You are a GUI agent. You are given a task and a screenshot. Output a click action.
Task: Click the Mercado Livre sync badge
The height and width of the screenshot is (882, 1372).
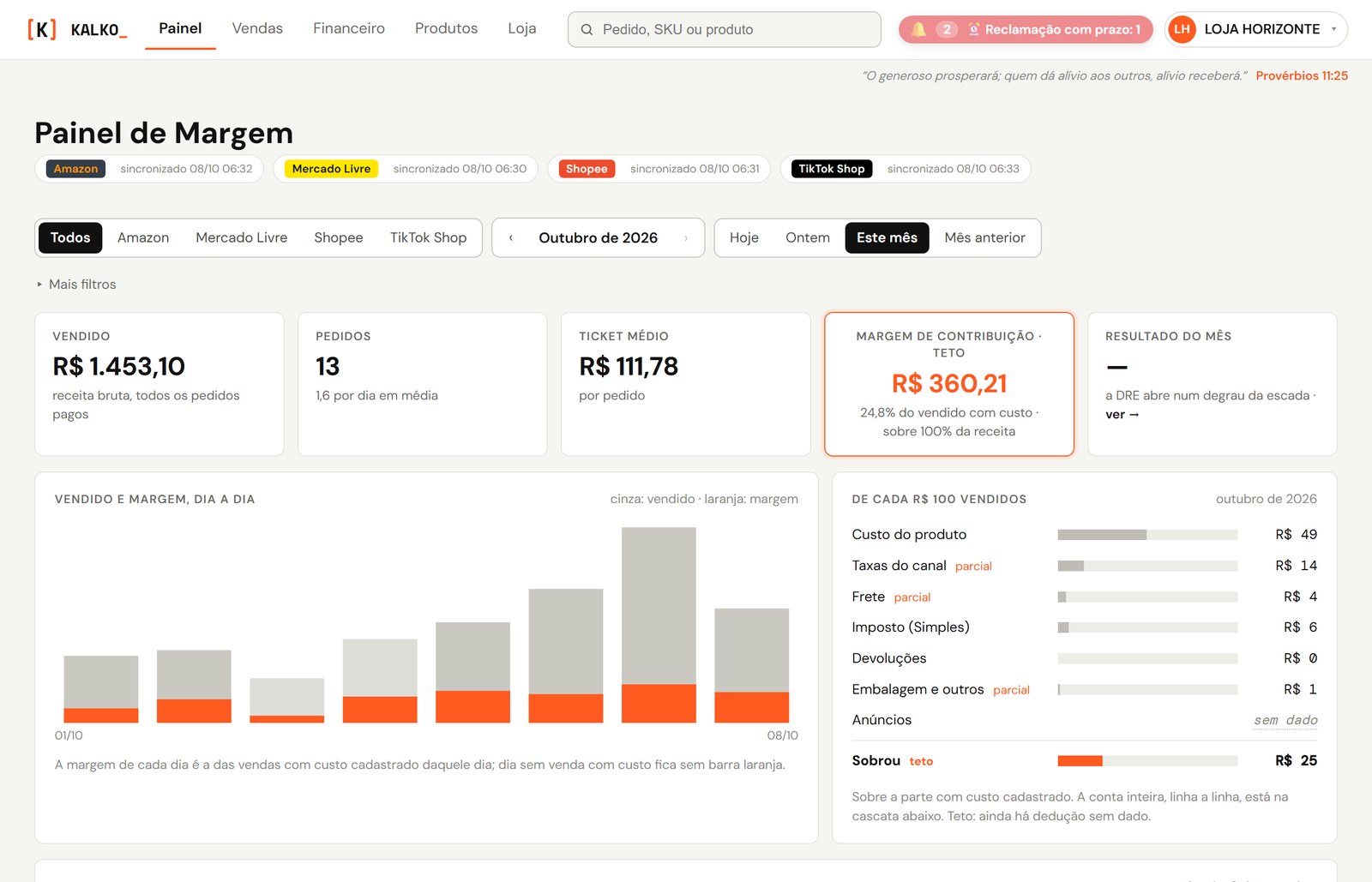click(x=331, y=169)
